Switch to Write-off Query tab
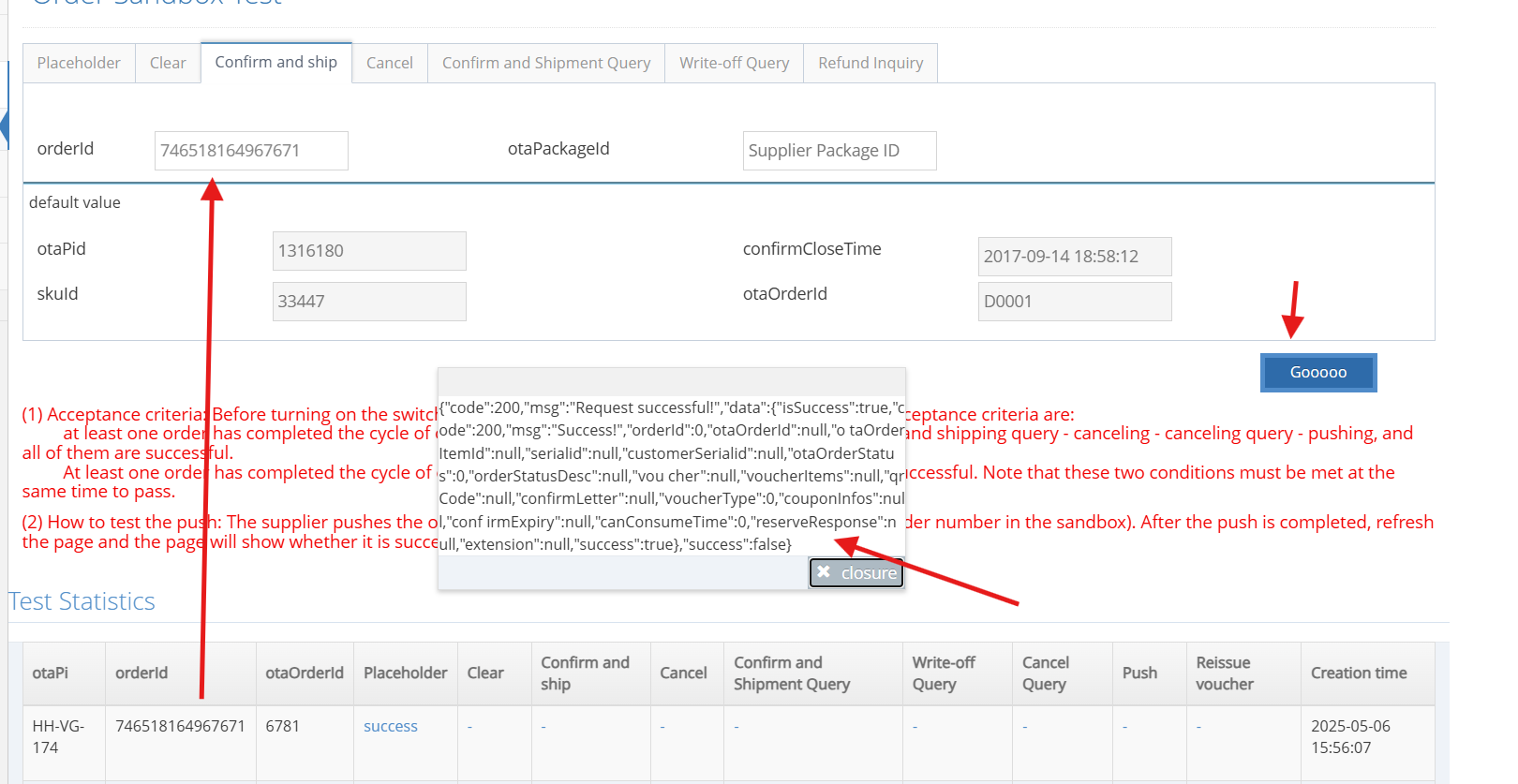The height and width of the screenshot is (784, 1518). click(734, 63)
